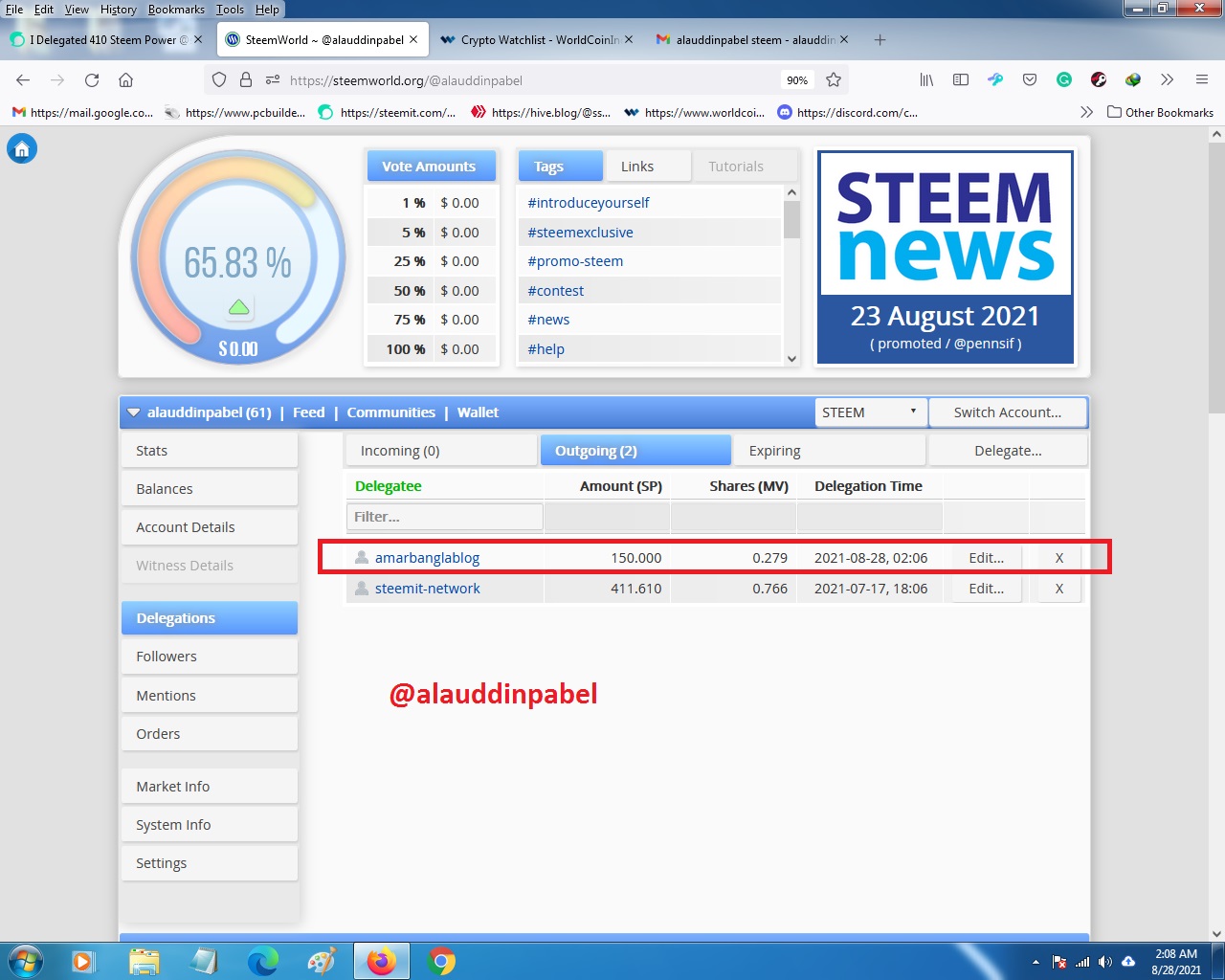Click the Tags list scroll-down arrow
Viewport: 1225px width, 980px height.
[791, 358]
